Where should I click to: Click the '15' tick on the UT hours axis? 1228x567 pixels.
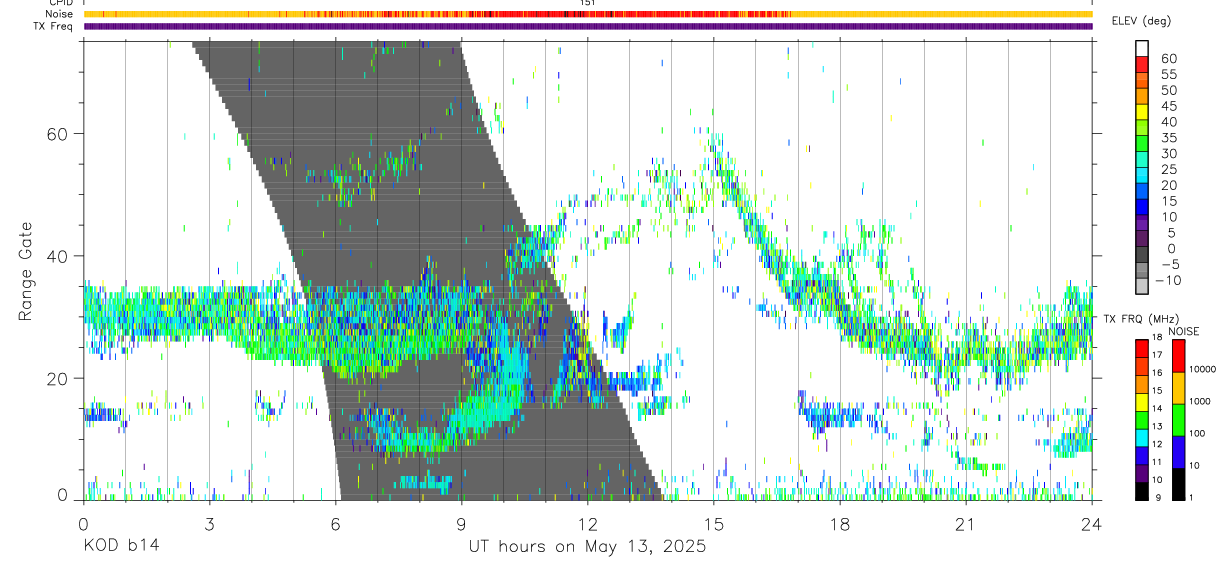pyautogui.click(x=714, y=522)
